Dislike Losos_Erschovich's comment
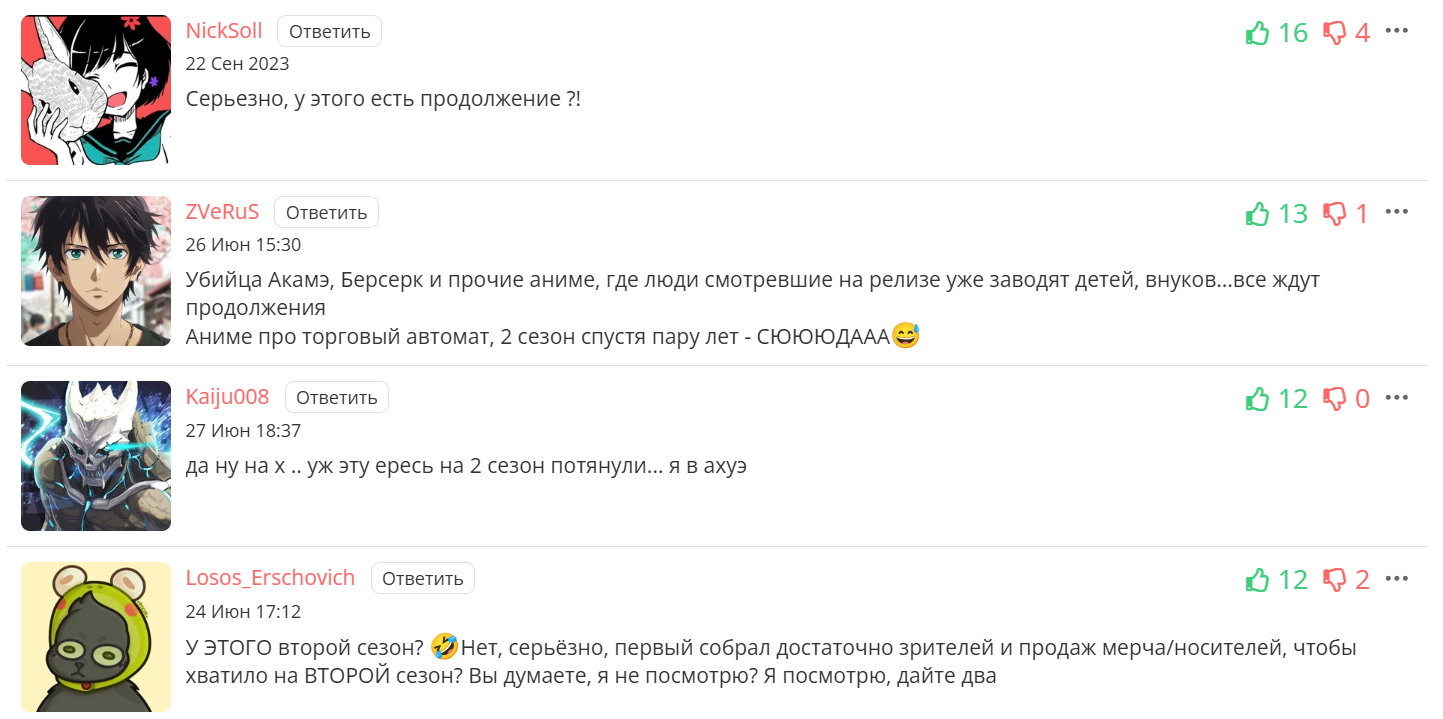The height and width of the screenshot is (719, 1443). pyautogui.click(x=1335, y=580)
